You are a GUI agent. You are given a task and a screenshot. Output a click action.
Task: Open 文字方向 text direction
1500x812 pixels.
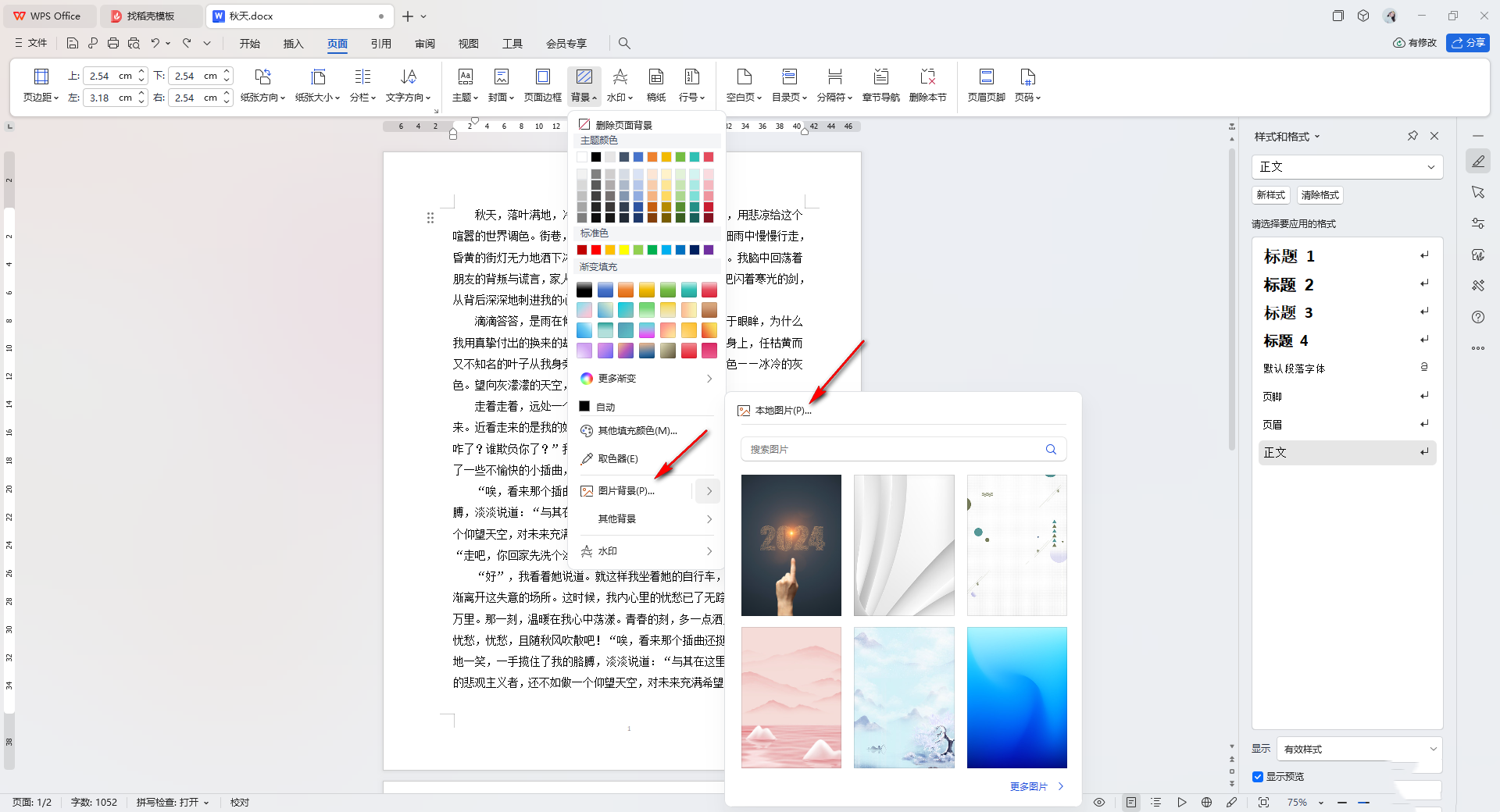click(408, 85)
